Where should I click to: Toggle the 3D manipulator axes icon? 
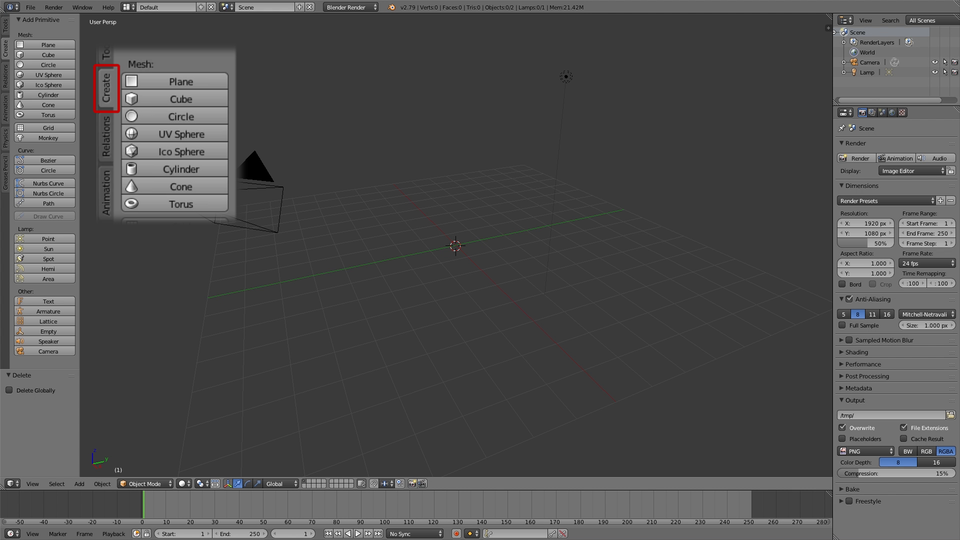(x=228, y=484)
